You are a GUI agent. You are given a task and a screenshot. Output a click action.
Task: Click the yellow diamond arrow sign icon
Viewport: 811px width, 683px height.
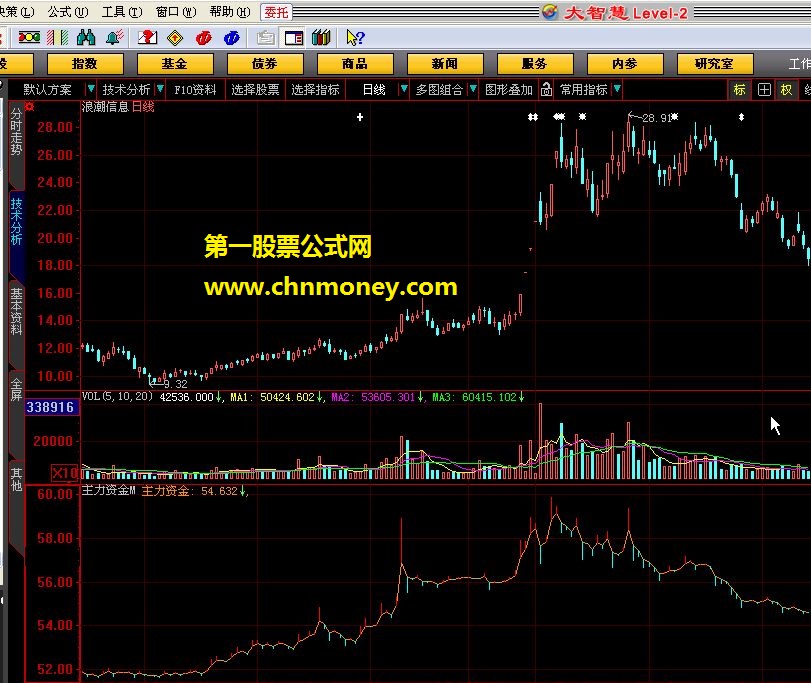(x=175, y=38)
